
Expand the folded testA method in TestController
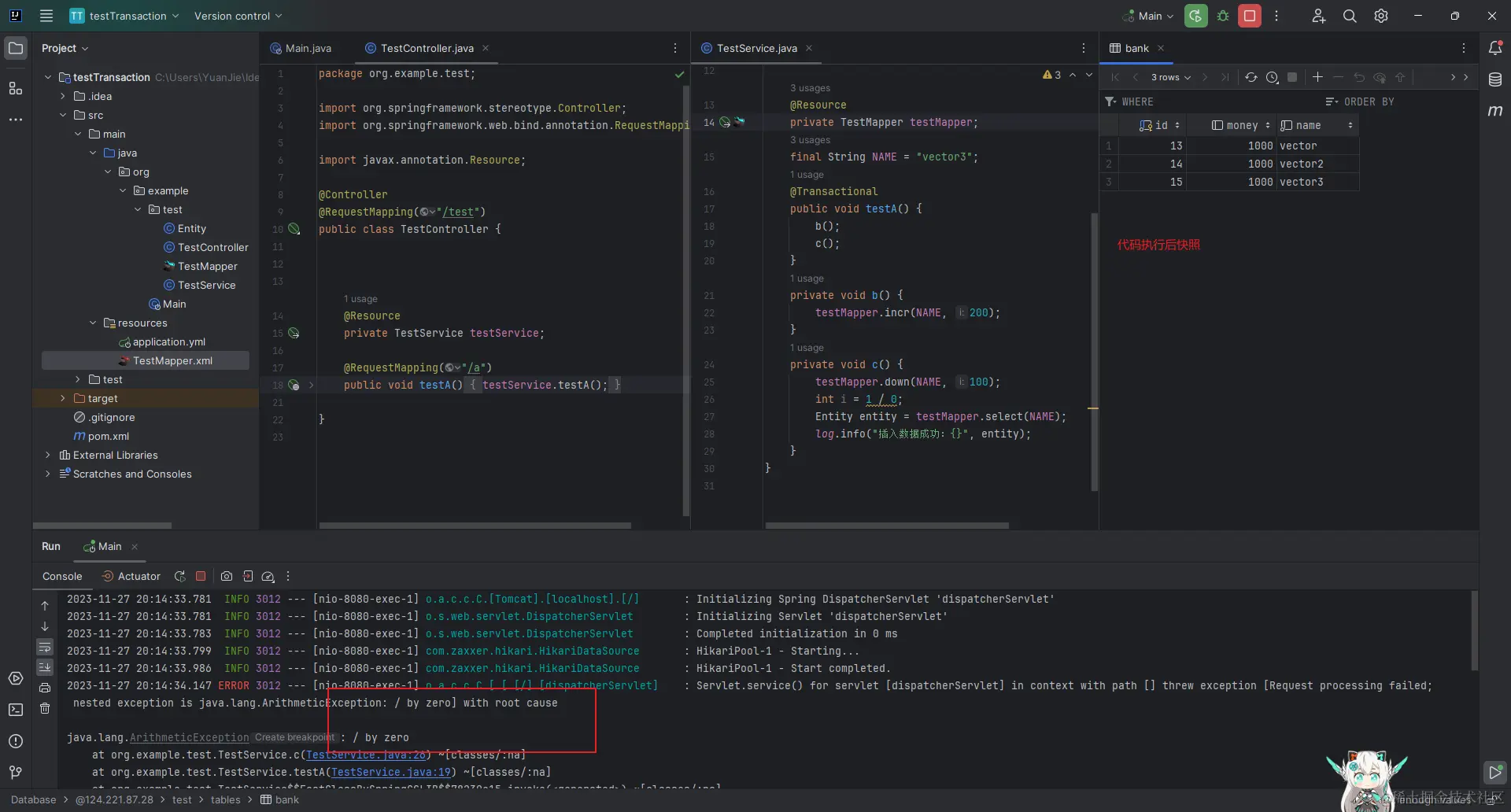tap(311, 385)
